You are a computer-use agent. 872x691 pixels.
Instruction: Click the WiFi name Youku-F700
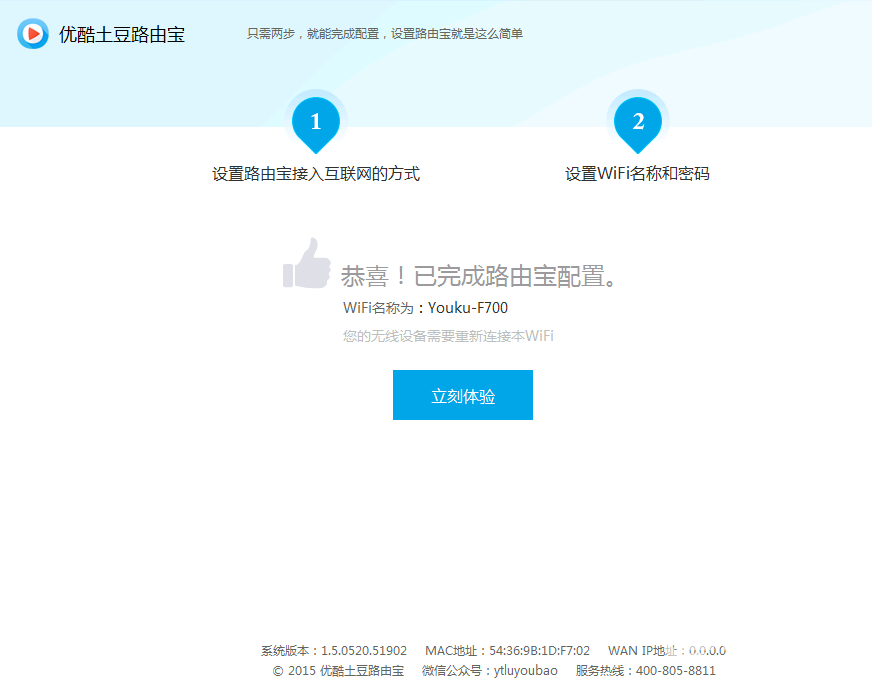468,308
